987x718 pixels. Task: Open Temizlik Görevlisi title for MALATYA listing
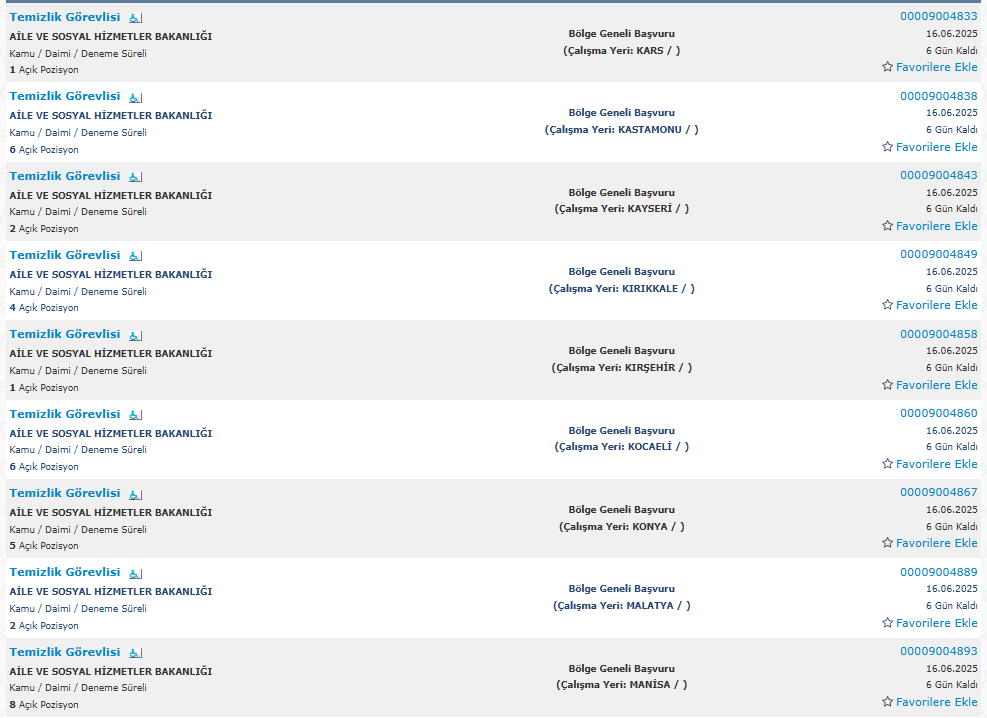tap(65, 572)
